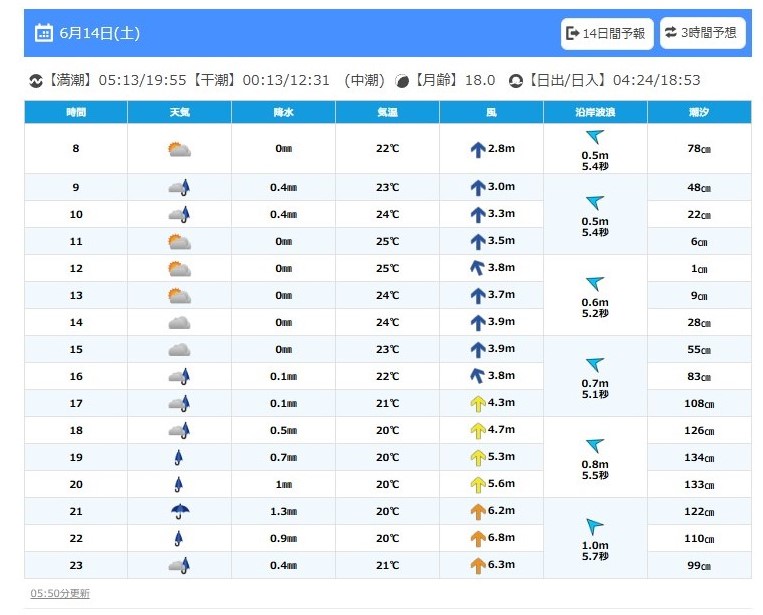
Task: Click the closed umbrella icon for hour 22
Action: click(179, 538)
